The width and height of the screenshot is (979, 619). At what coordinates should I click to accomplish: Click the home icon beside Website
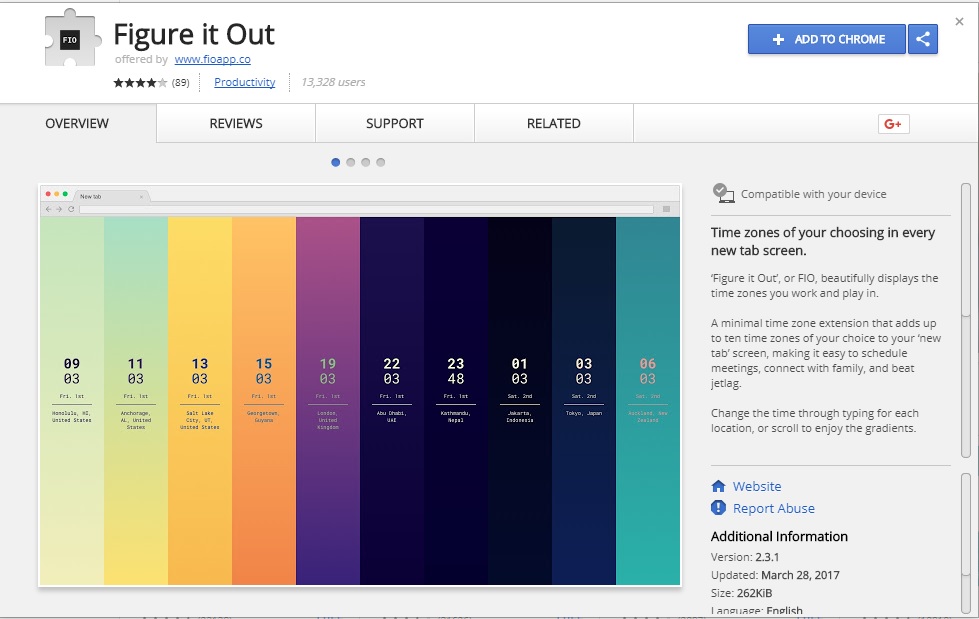point(719,486)
